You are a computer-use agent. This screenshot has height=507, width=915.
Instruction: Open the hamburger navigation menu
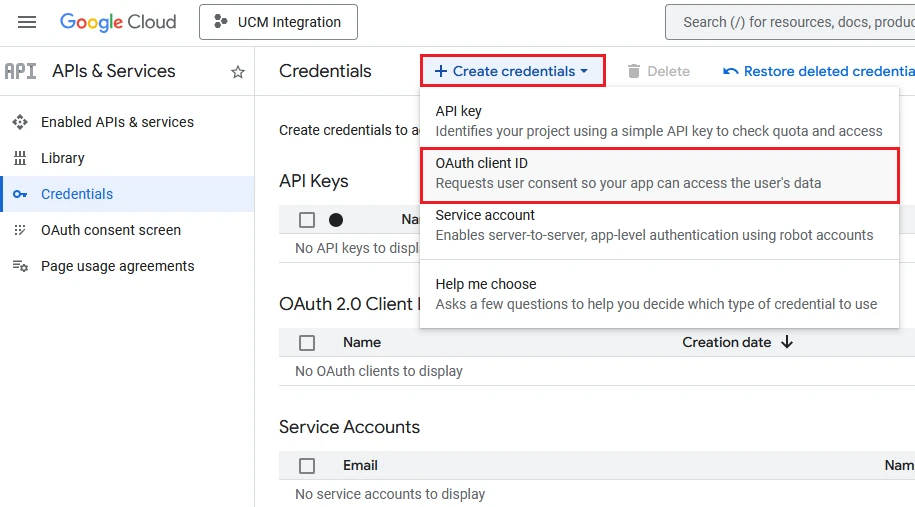[x=27, y=22]
